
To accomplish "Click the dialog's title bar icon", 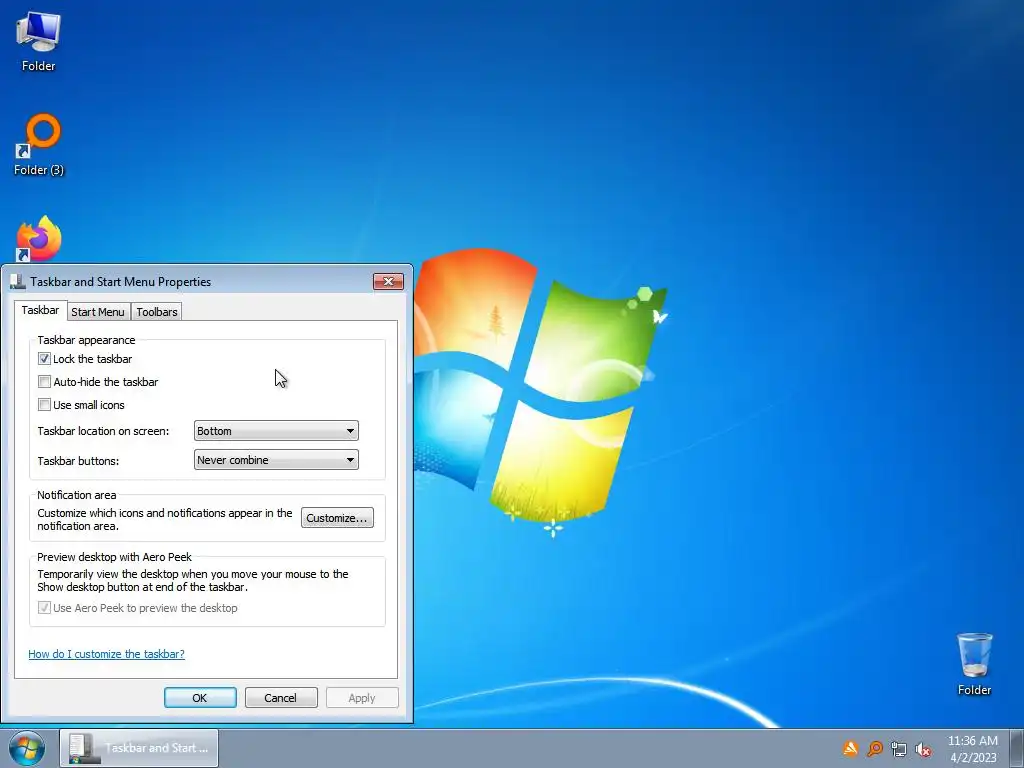I will coord(18,281).
